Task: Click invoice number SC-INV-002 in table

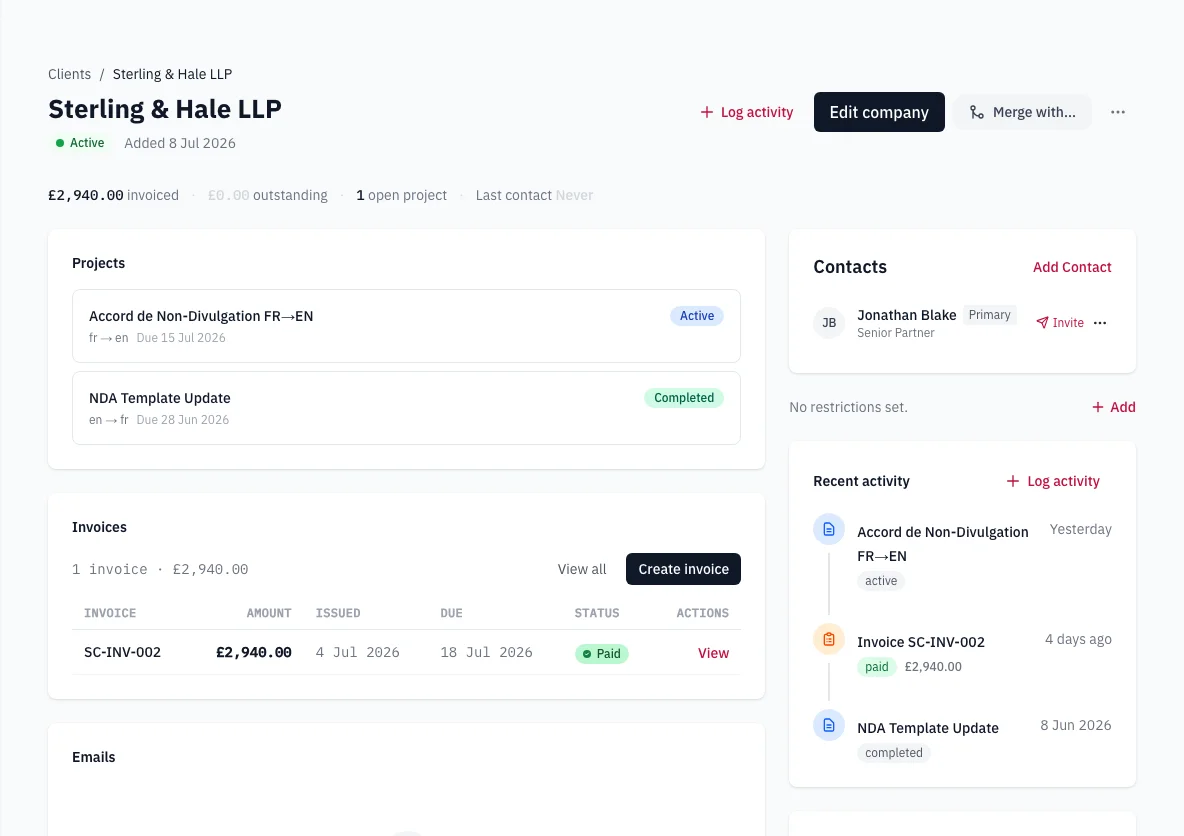Action: point(122,652)
